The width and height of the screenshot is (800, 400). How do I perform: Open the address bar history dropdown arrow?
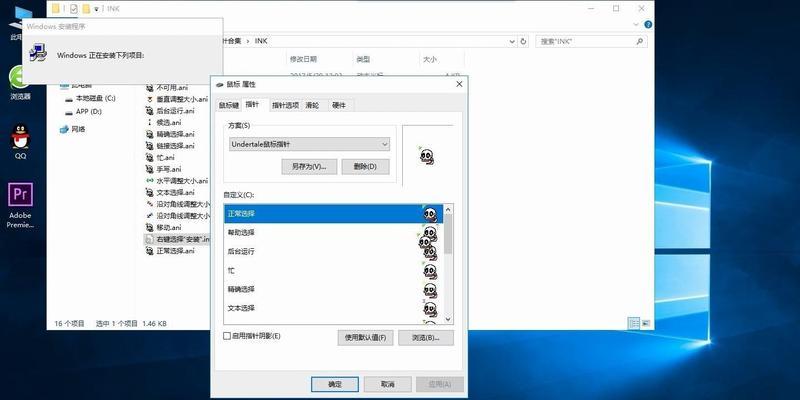tap(512, 41)
